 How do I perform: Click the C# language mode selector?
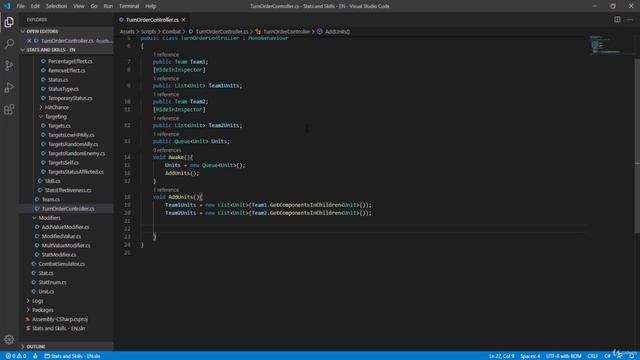point(607,356)
